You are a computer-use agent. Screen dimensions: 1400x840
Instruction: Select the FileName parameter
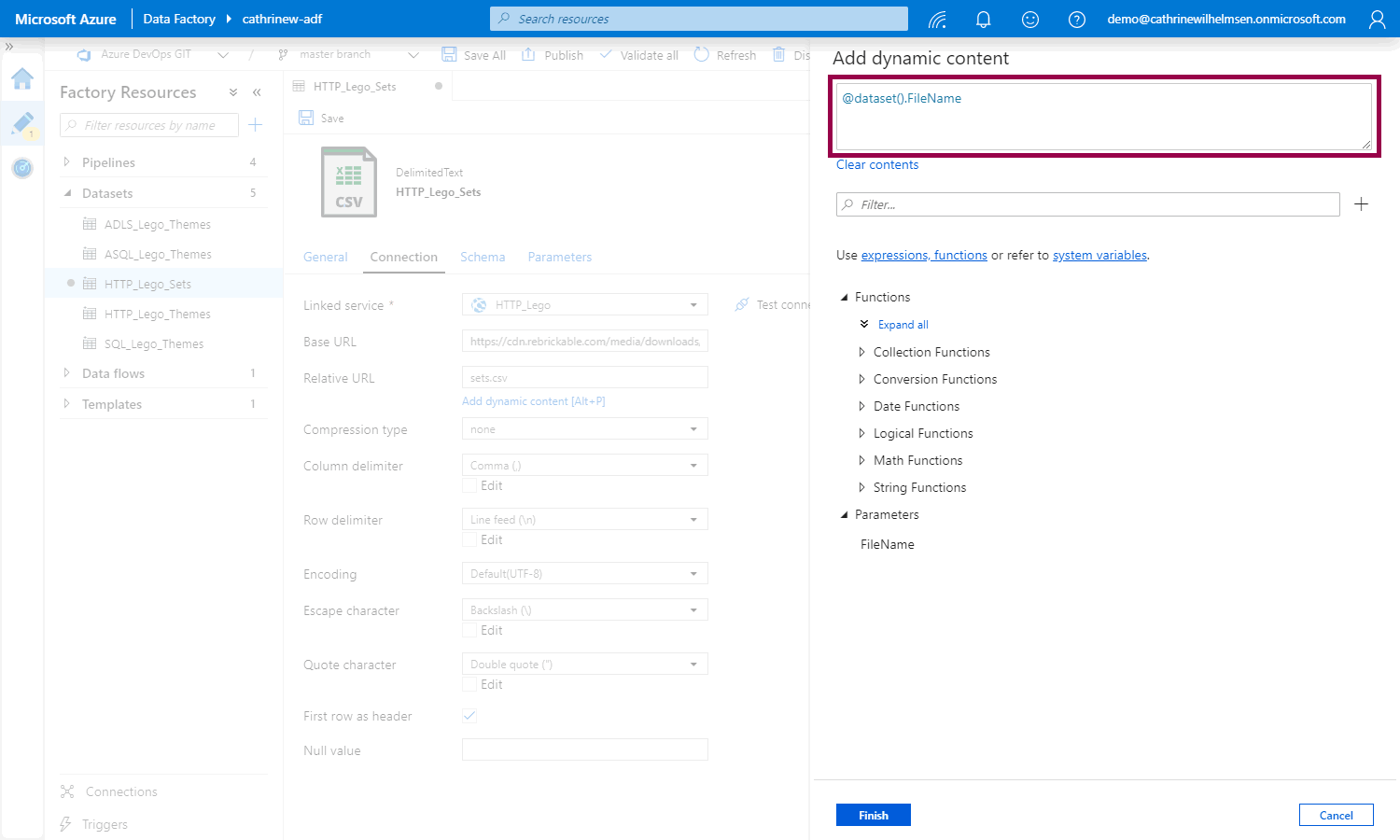(x=887, y=544)
